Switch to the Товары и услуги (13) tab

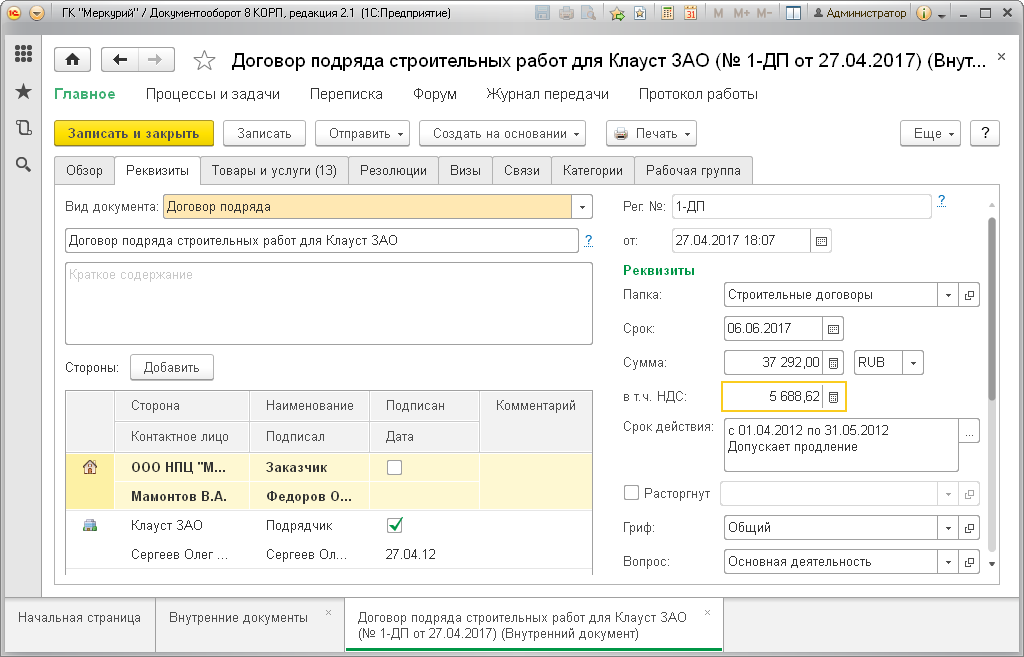[x=274, y=170]
